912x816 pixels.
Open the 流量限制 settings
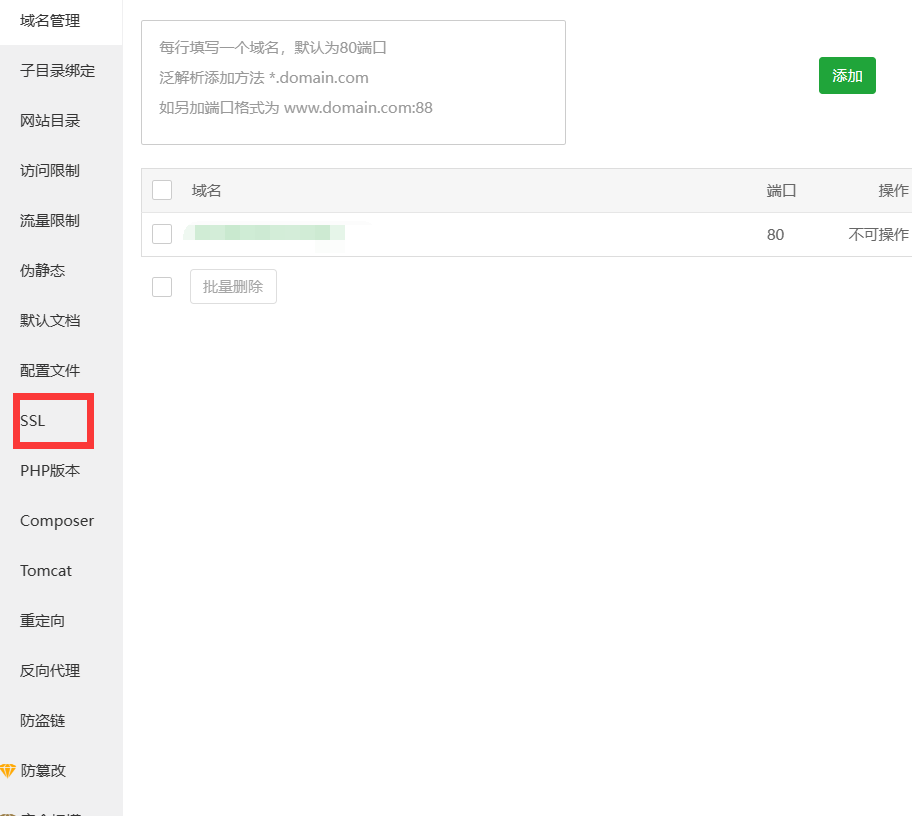[50, 221]
